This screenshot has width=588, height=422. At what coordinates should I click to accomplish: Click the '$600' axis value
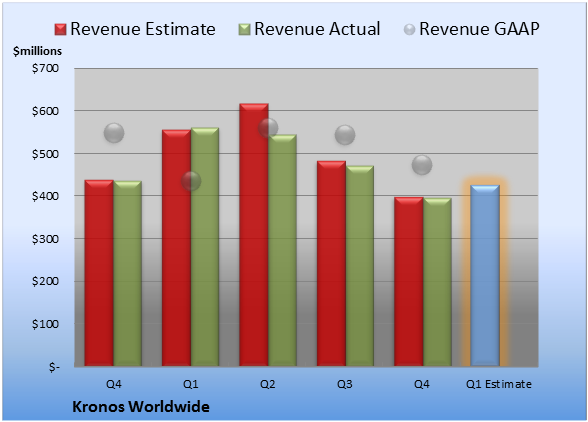[x=45, y=111]
